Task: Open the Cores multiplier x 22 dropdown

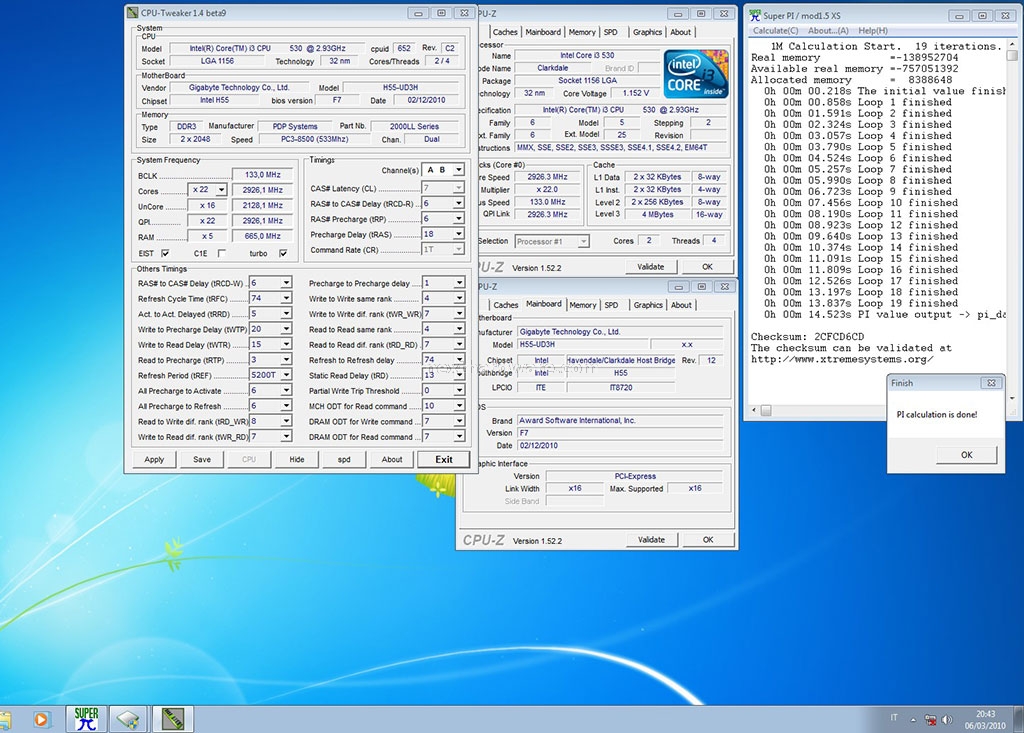Action: click(x=221, y=190)
